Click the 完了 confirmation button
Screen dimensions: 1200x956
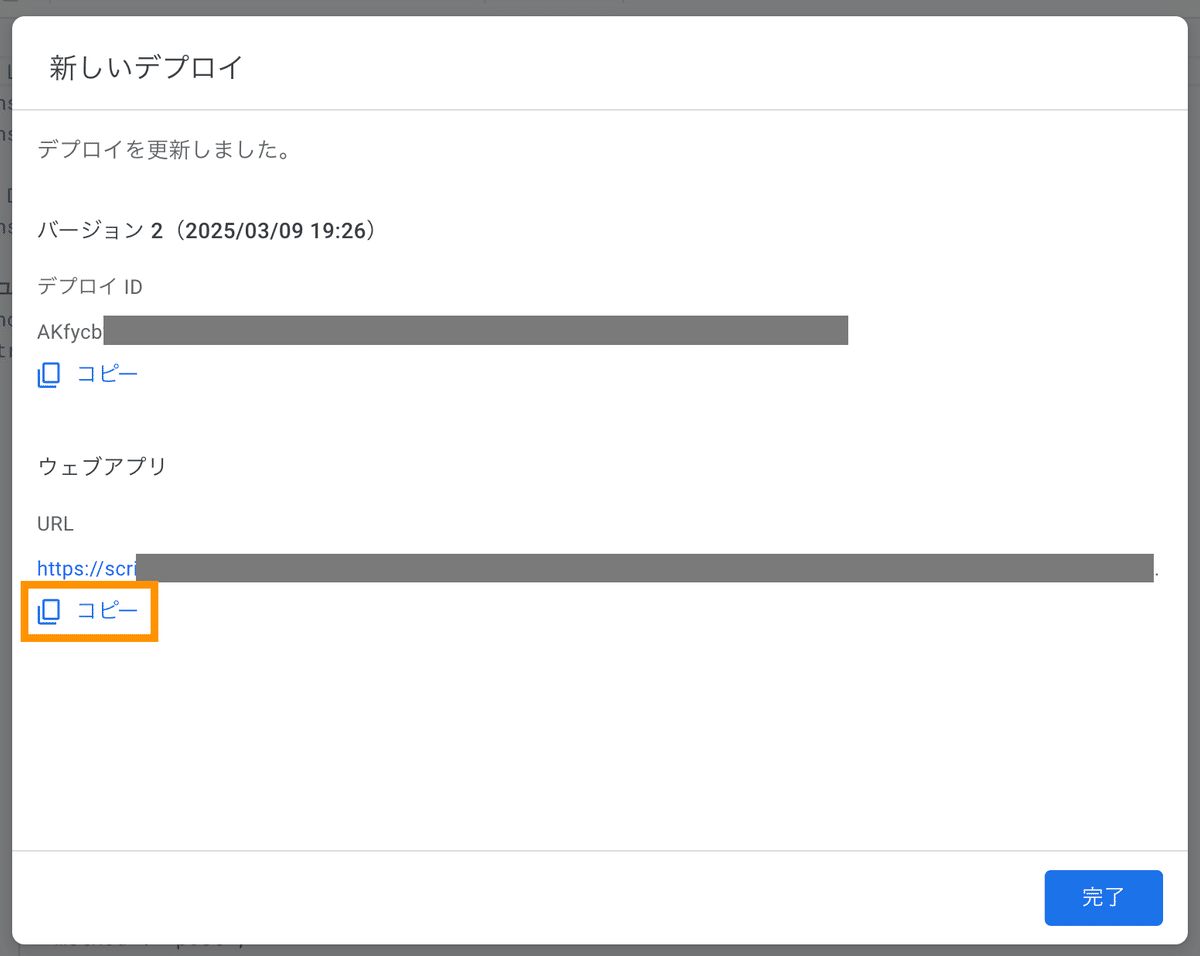(1103, 898)
